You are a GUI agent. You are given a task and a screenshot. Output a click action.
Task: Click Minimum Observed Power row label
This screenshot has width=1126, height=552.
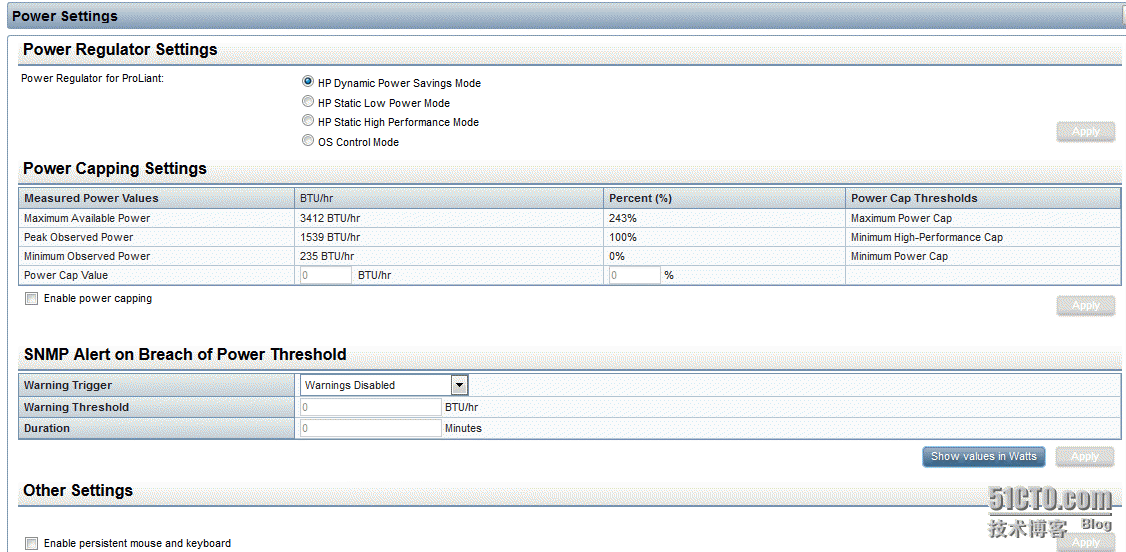click(x=87, y=256)
